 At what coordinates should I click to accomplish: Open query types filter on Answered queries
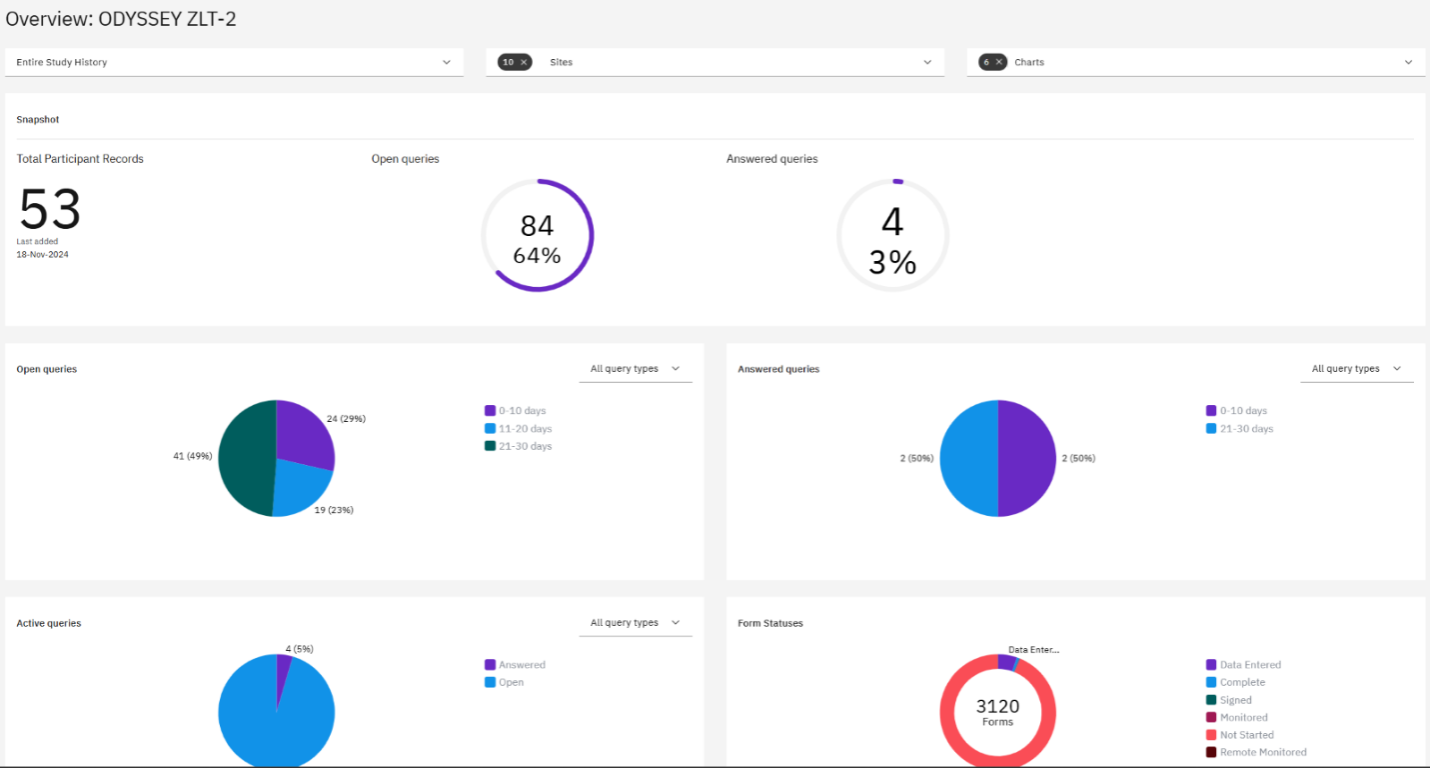click(1357, 369)
